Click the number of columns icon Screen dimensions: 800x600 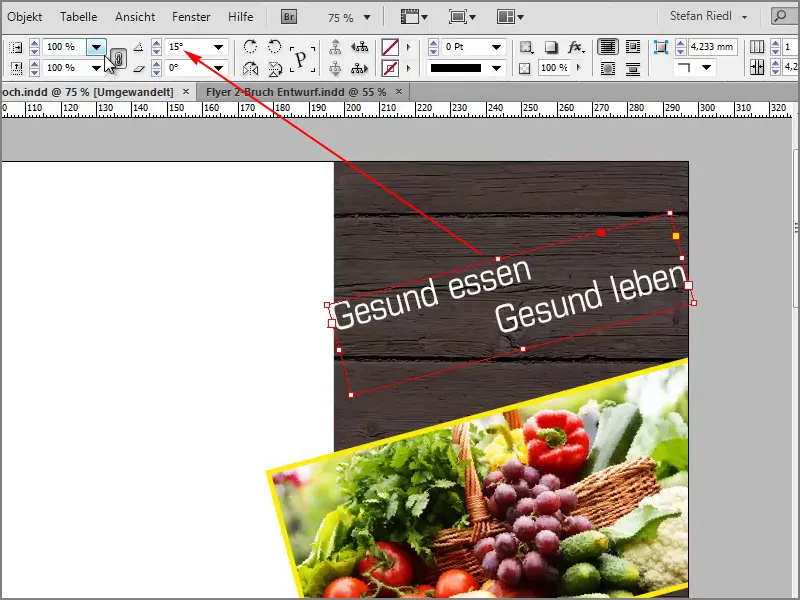(x=757, y=47)
